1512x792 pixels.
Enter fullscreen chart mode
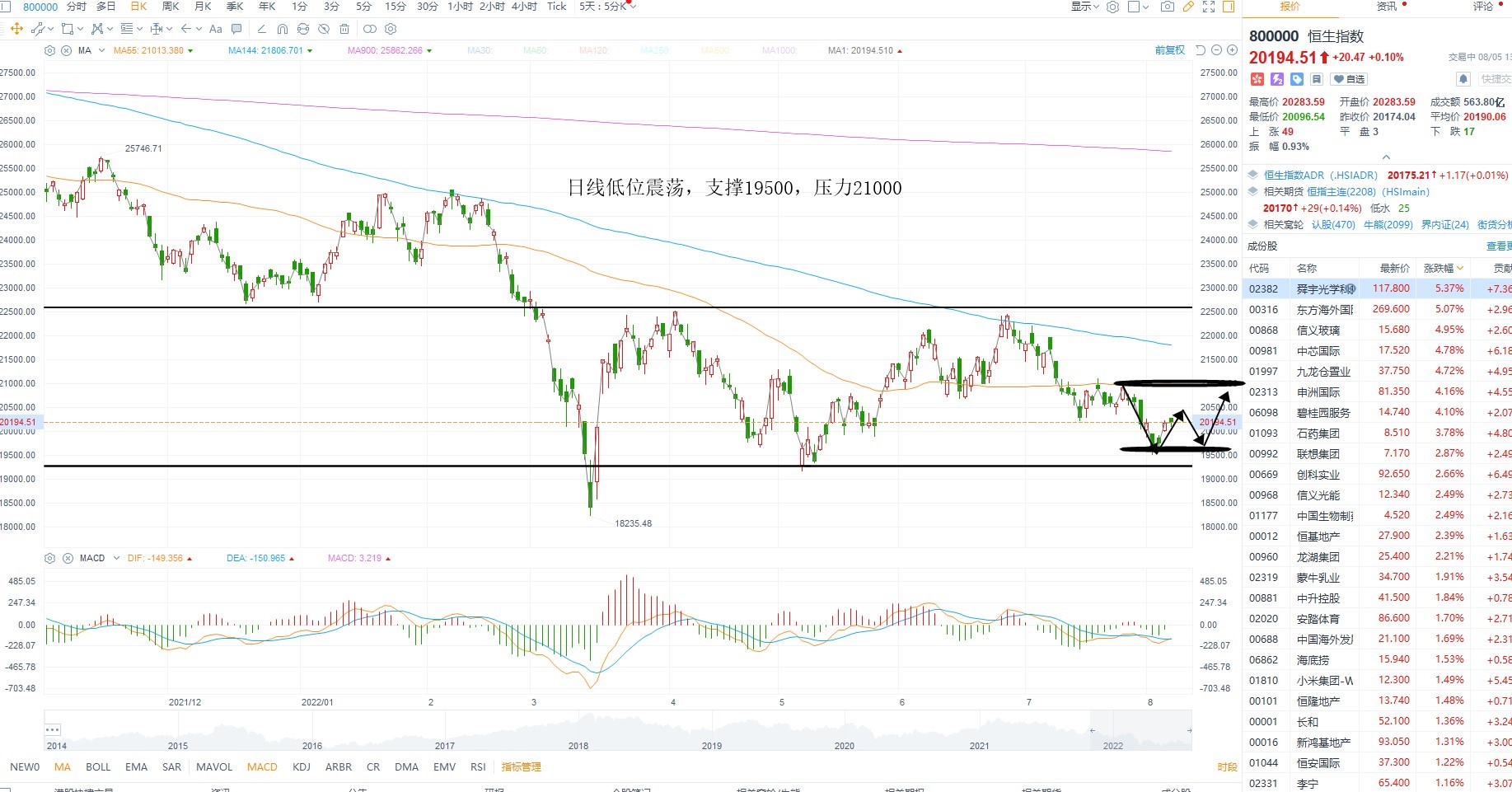click(1209, 7)
